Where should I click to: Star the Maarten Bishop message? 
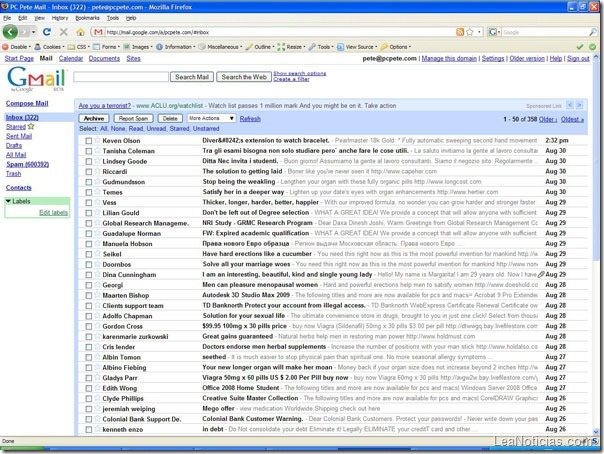pos(98,295)
